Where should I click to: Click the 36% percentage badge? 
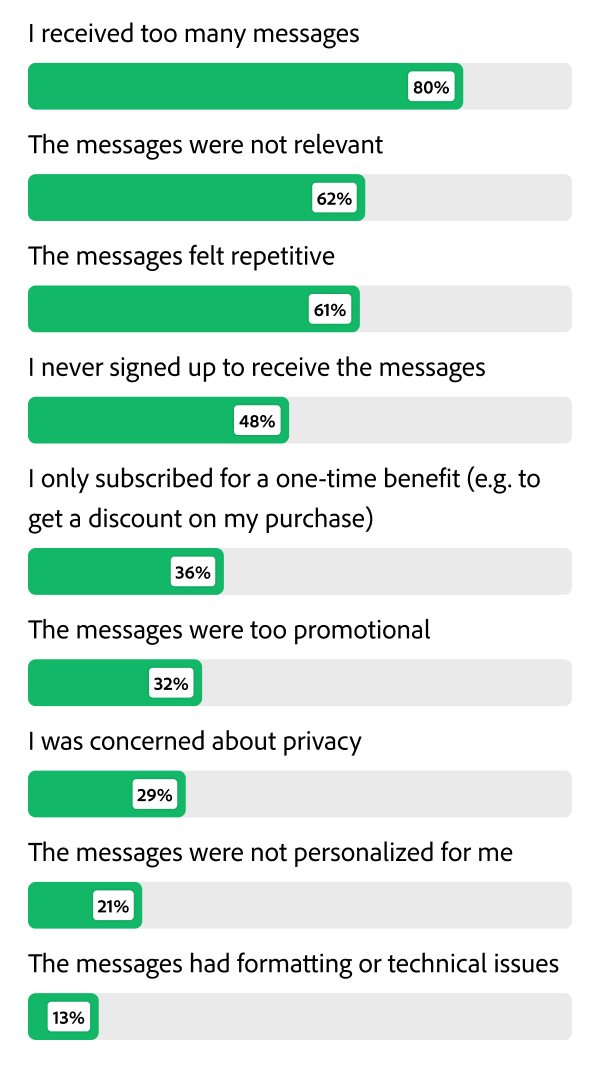click(192, 572)
